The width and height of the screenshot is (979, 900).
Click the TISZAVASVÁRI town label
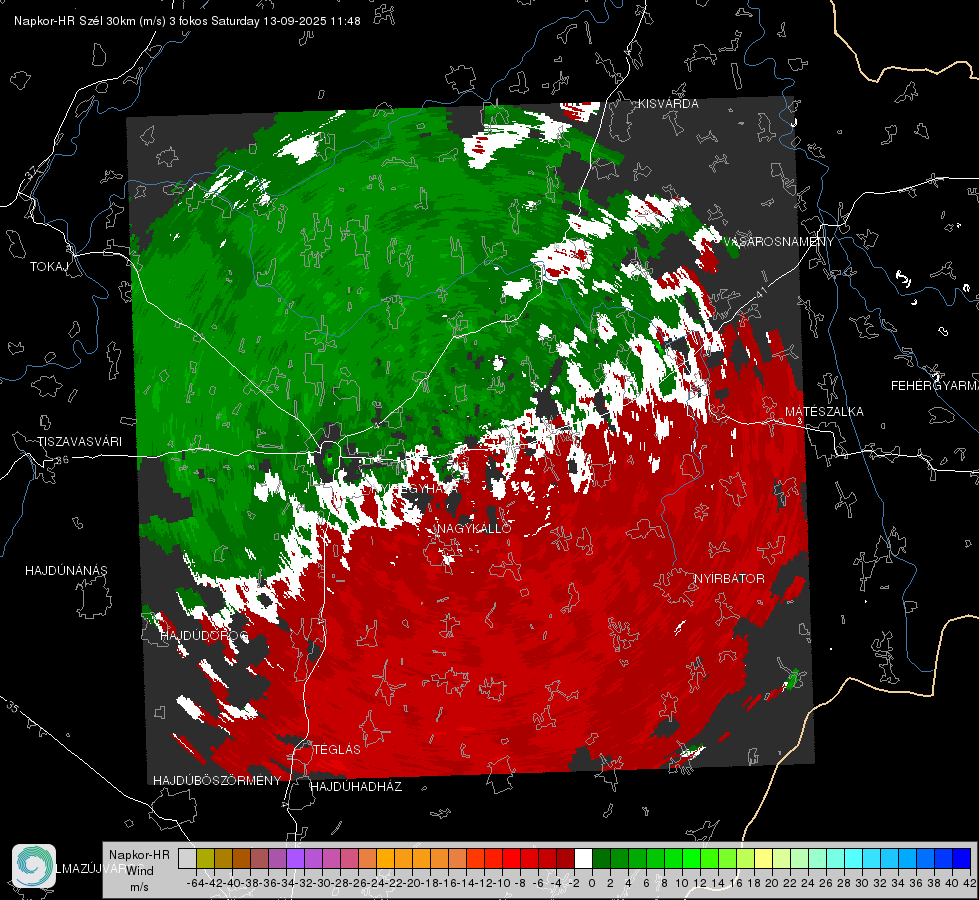pos(79,442)
